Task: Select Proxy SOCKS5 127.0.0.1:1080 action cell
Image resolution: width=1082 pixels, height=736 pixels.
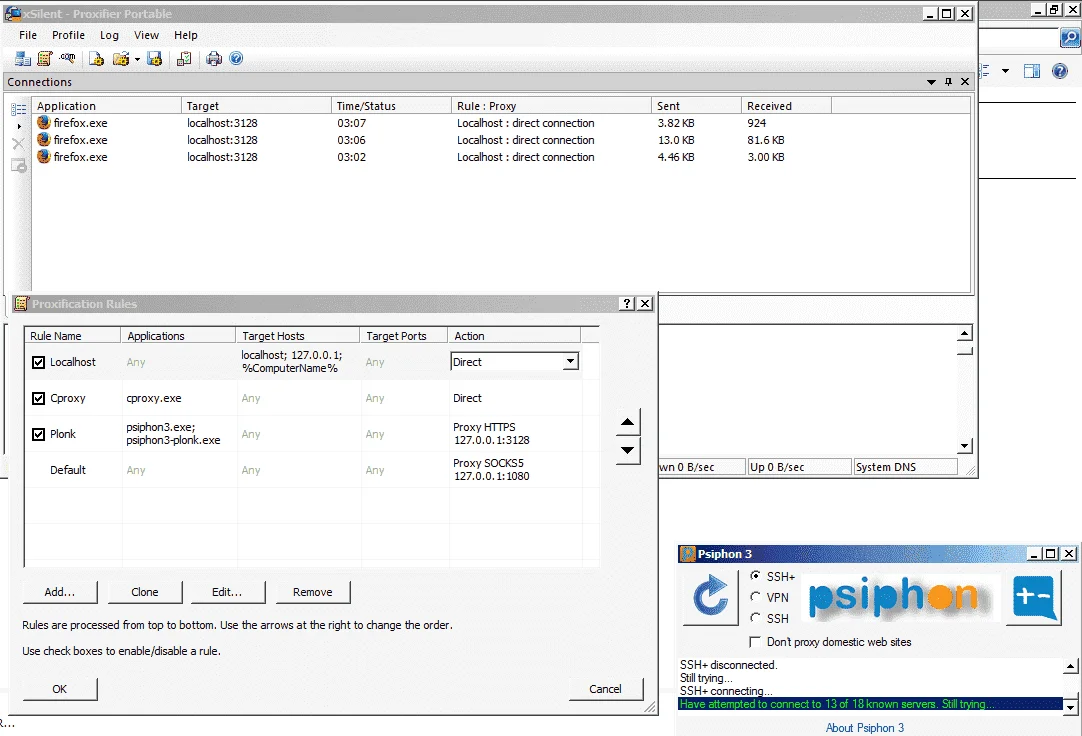Action: (x=515, y=470)
